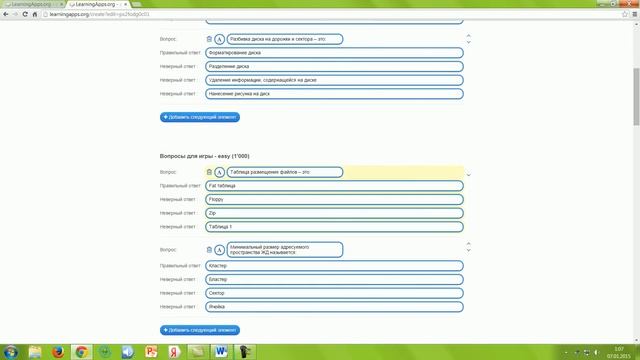640x360 pixels.
Task: Edit wrong answer 'Сектор'
Action: (x=334, y=293)
